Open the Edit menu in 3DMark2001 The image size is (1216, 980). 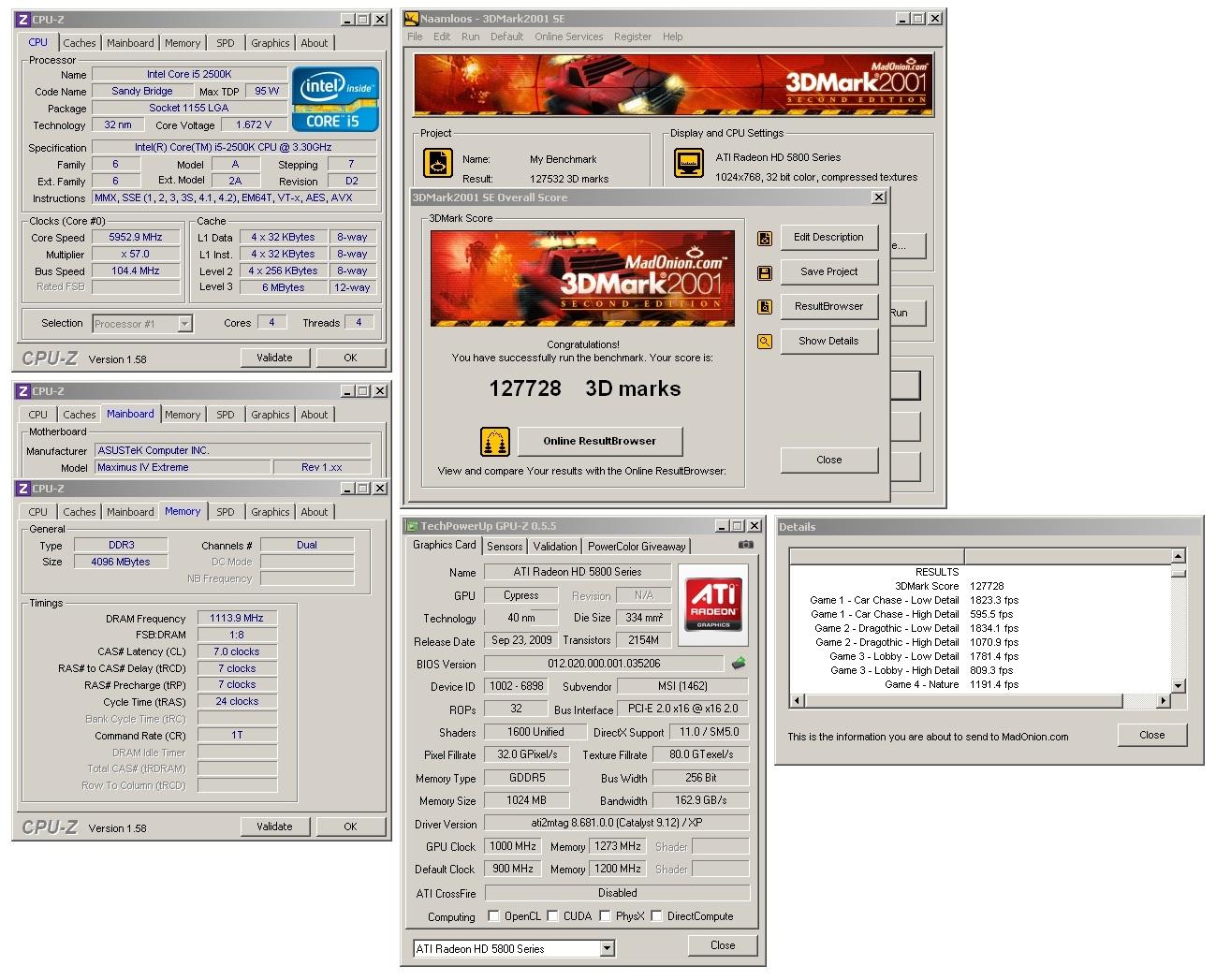[x=442, y=37]
